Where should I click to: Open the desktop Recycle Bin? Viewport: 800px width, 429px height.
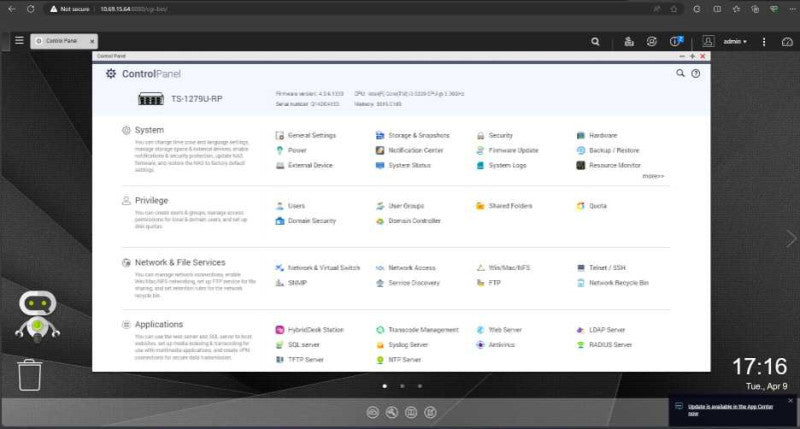[x=30, y=375]
